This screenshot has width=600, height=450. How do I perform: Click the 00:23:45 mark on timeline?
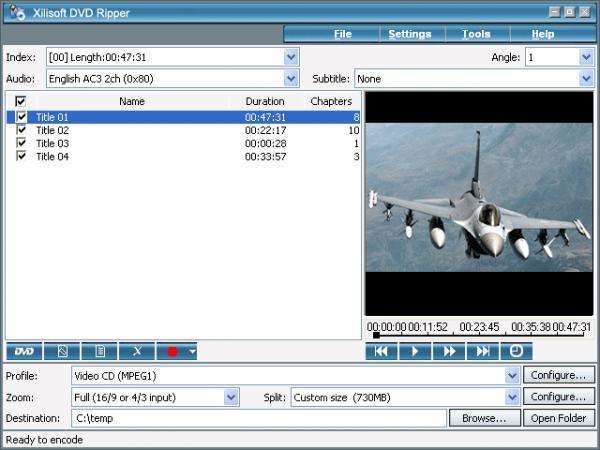click(x=479, y=327)
